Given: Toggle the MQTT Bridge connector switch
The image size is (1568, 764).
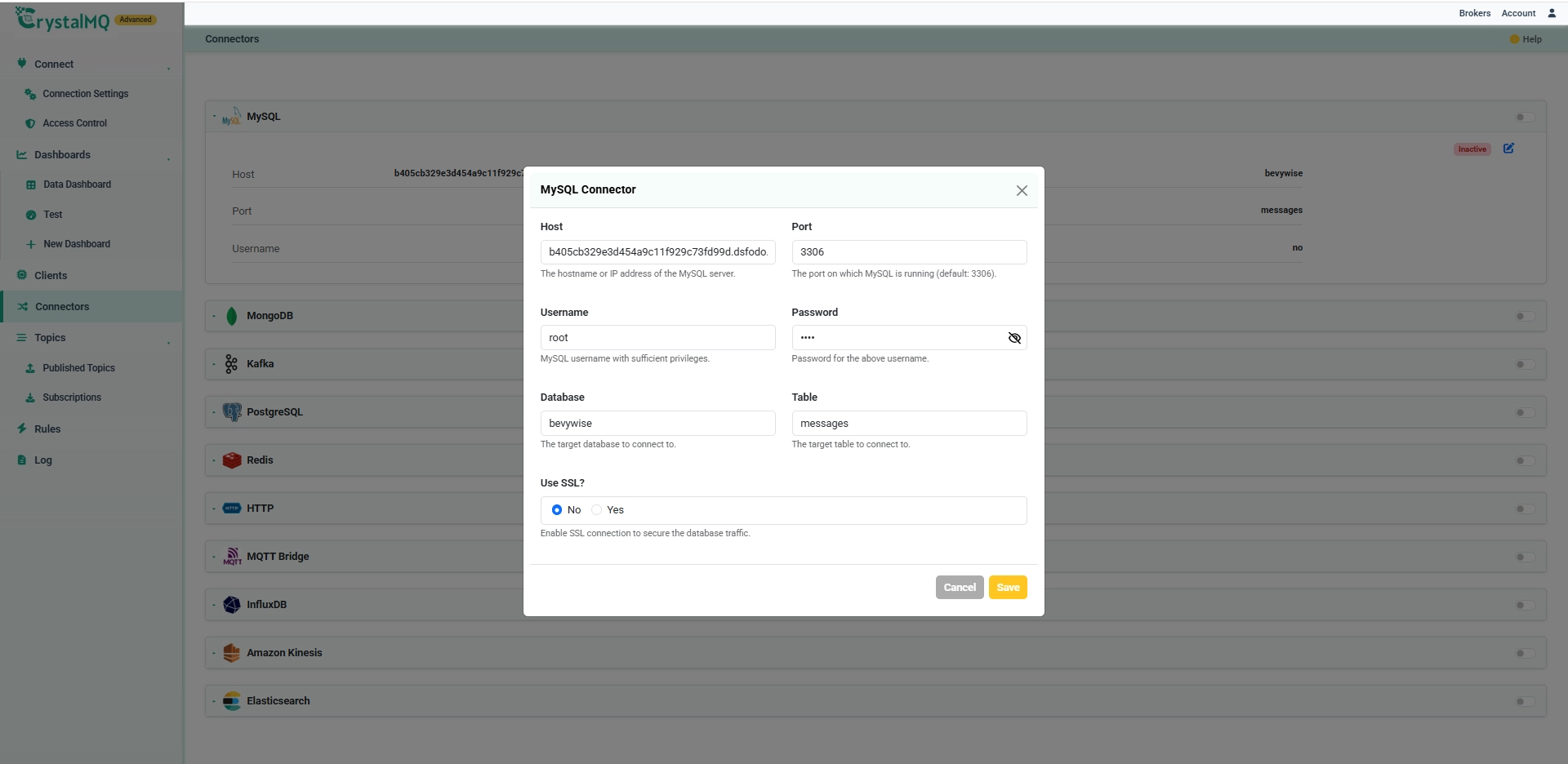Looking at the screenshot, I should (1525, 557).
